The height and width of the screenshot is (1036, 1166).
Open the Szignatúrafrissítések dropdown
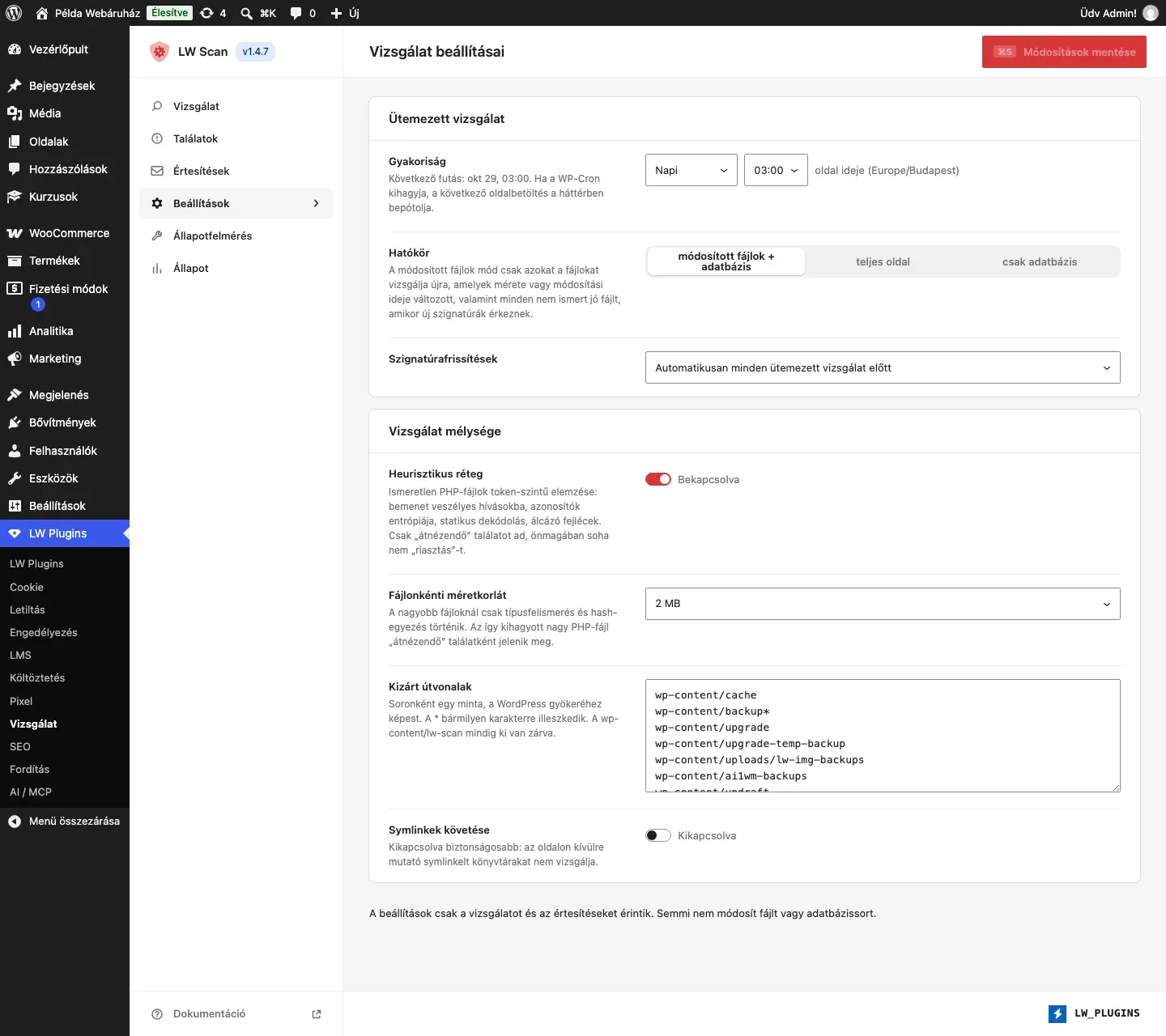(x=883, y=367)
